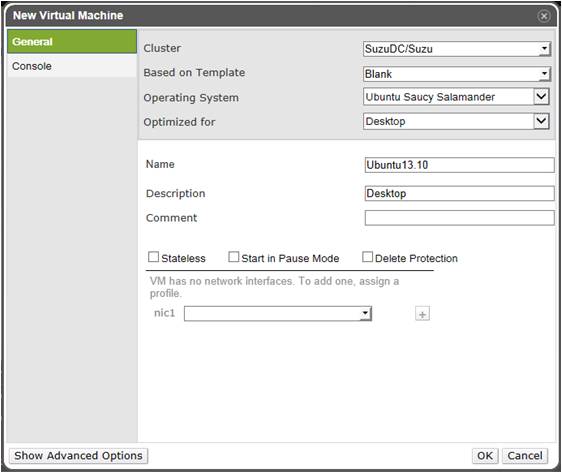Click the Operating System dropdown arrow
562x473 pixels.
pos(541,96)
